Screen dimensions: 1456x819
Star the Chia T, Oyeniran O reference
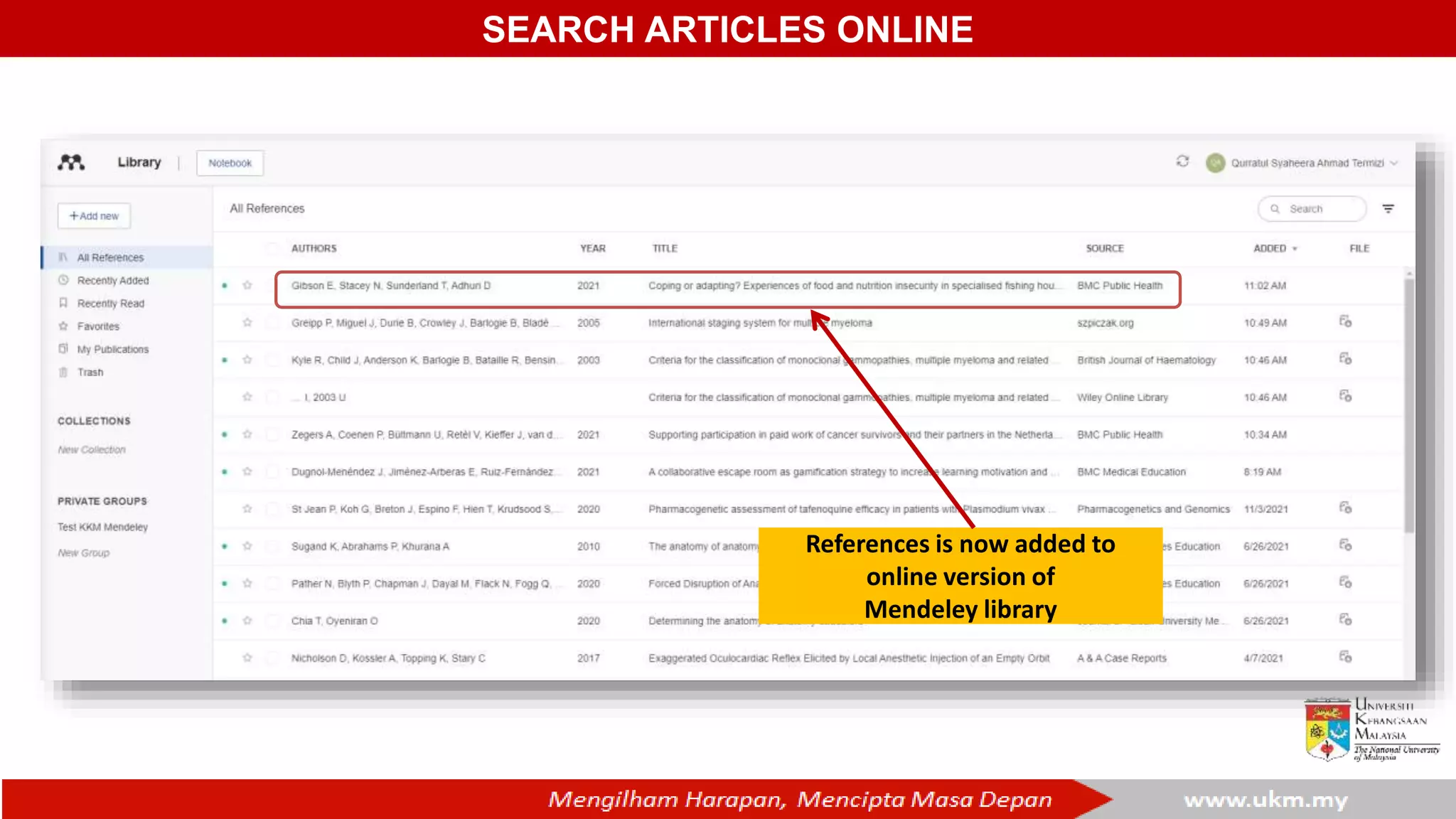[247, 621]
